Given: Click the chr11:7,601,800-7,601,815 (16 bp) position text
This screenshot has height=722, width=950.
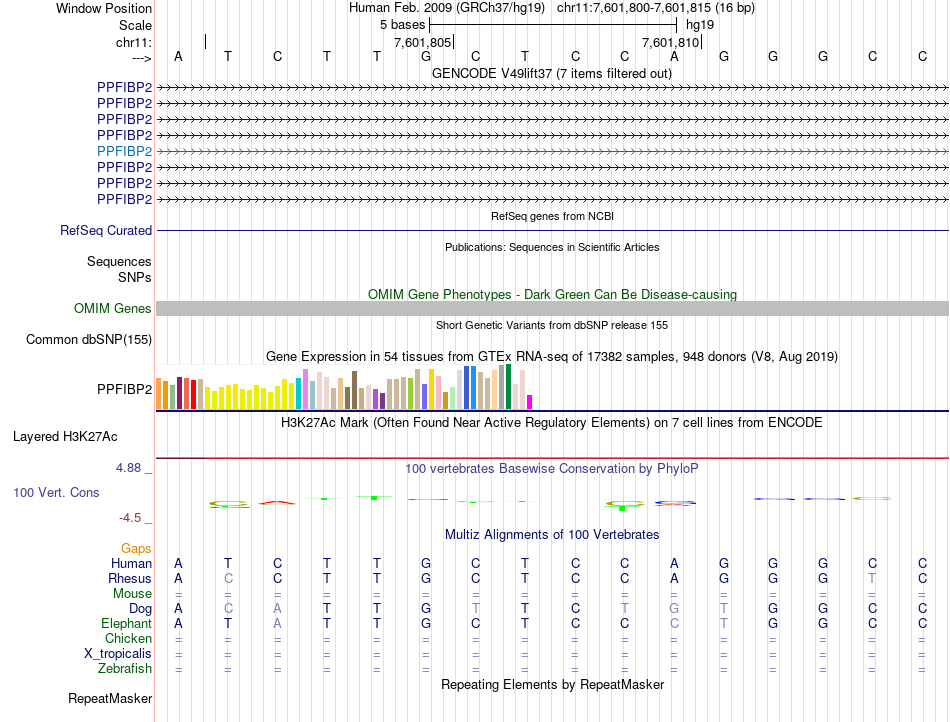Looking at the screenshot, I should tap(656, 8).
